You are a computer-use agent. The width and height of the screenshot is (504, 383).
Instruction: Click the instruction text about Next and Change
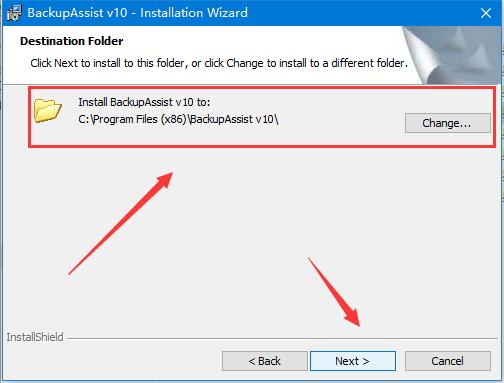click(x=219, y=63)
